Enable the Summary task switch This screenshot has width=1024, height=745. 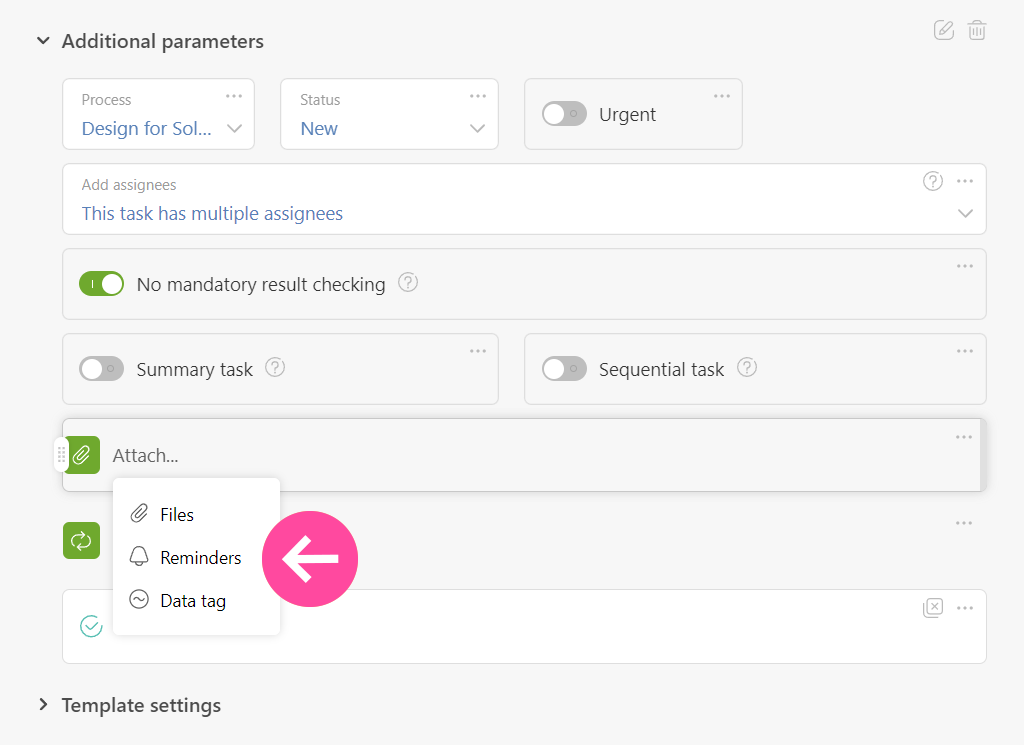[101, 369]
